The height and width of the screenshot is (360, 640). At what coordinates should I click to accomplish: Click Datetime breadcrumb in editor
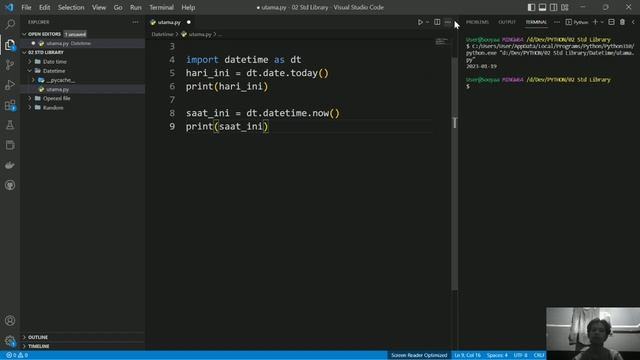[162, 34]
